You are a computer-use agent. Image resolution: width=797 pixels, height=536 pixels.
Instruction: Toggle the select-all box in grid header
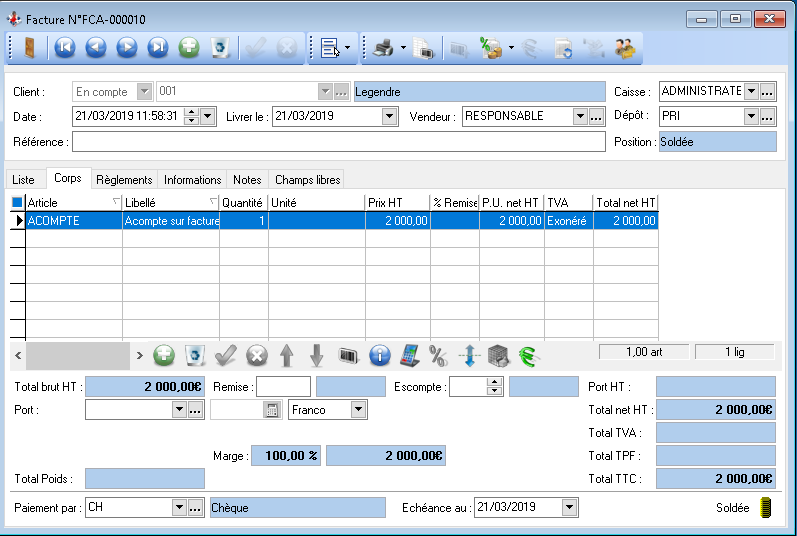click(x=16, y=203)
